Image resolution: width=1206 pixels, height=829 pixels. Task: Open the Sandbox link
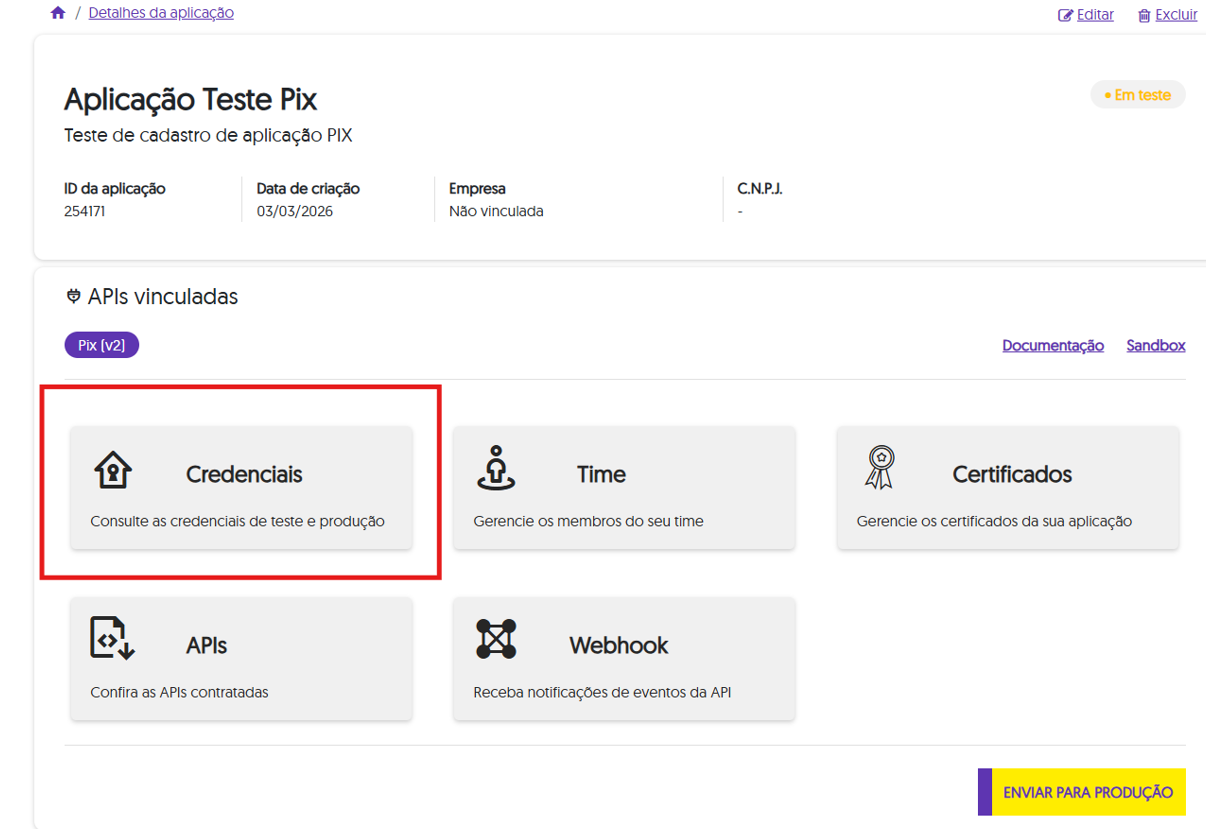[1155, 345]
